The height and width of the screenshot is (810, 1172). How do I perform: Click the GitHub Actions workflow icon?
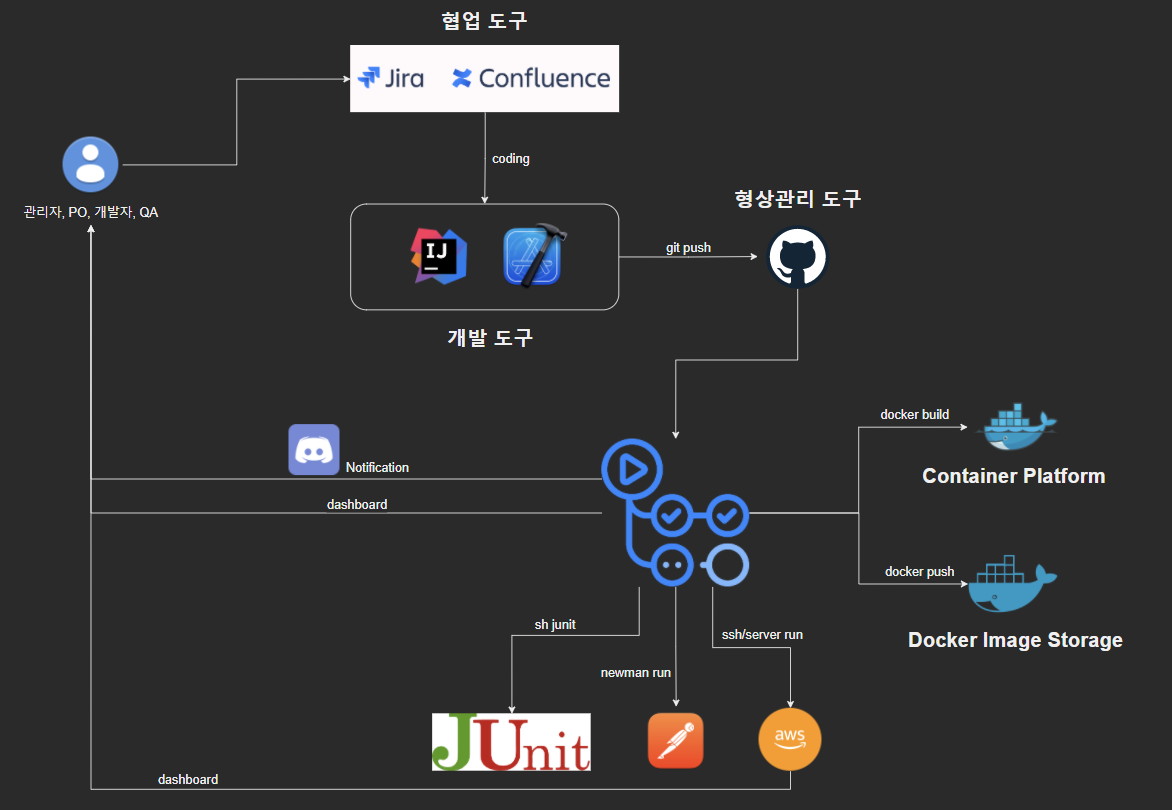coord(676,513)
